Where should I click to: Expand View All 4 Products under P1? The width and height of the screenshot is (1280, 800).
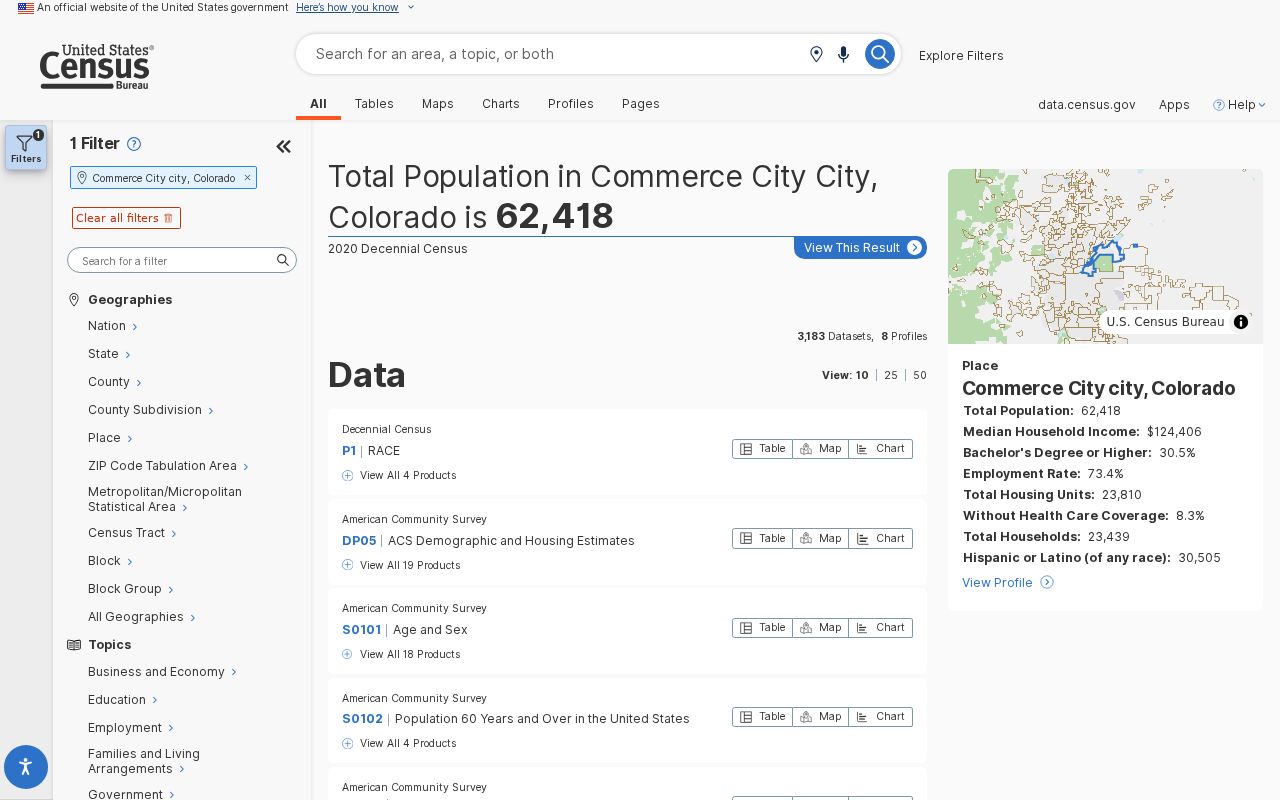pos(399,475)
